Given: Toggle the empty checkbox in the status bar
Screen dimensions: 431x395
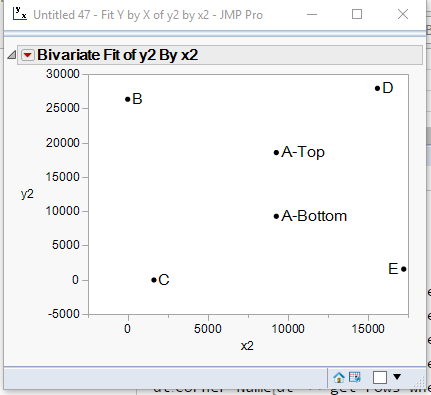Looking at the screenshot, I should [x=380, y=378].
